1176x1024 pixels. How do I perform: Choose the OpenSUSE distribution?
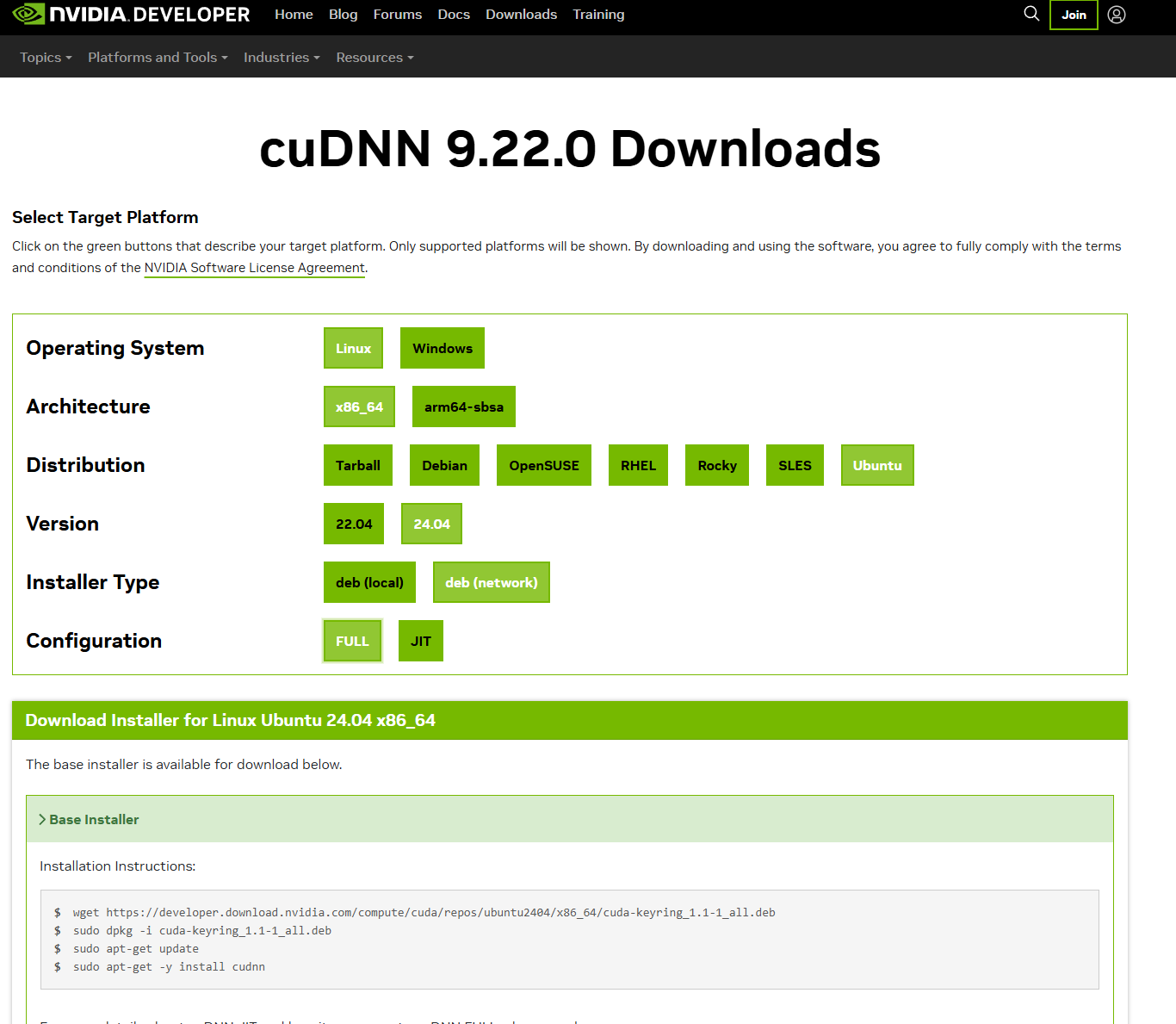[x=544, y=465]
